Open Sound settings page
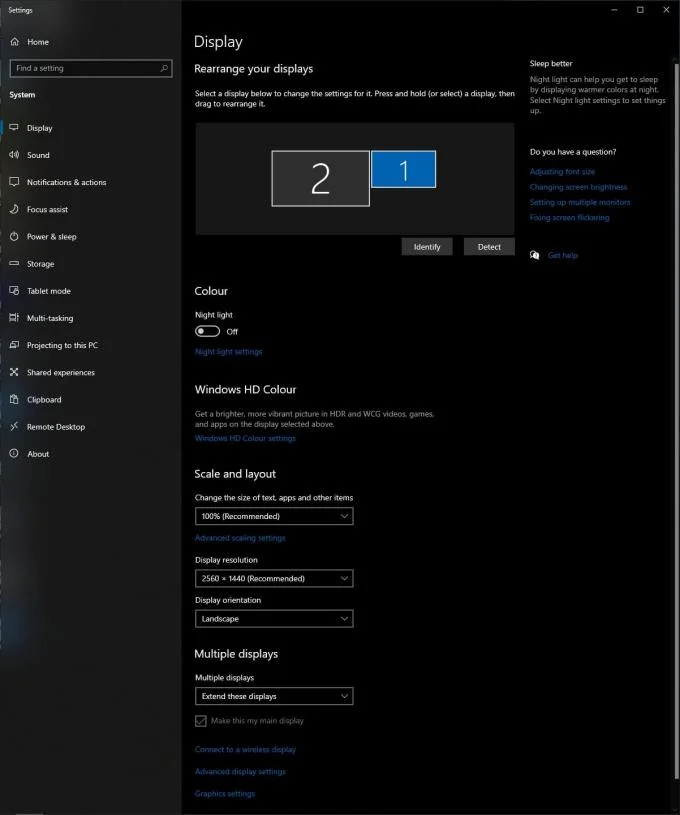The image size is (680, 815). point(38,155)
